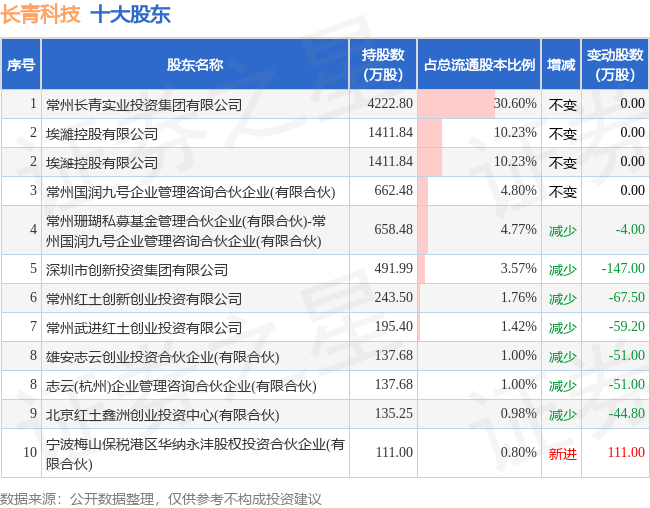Click 137.68 in the 志云(杭州) row
This screenshot has width=650, height=508.
point(394,384)
